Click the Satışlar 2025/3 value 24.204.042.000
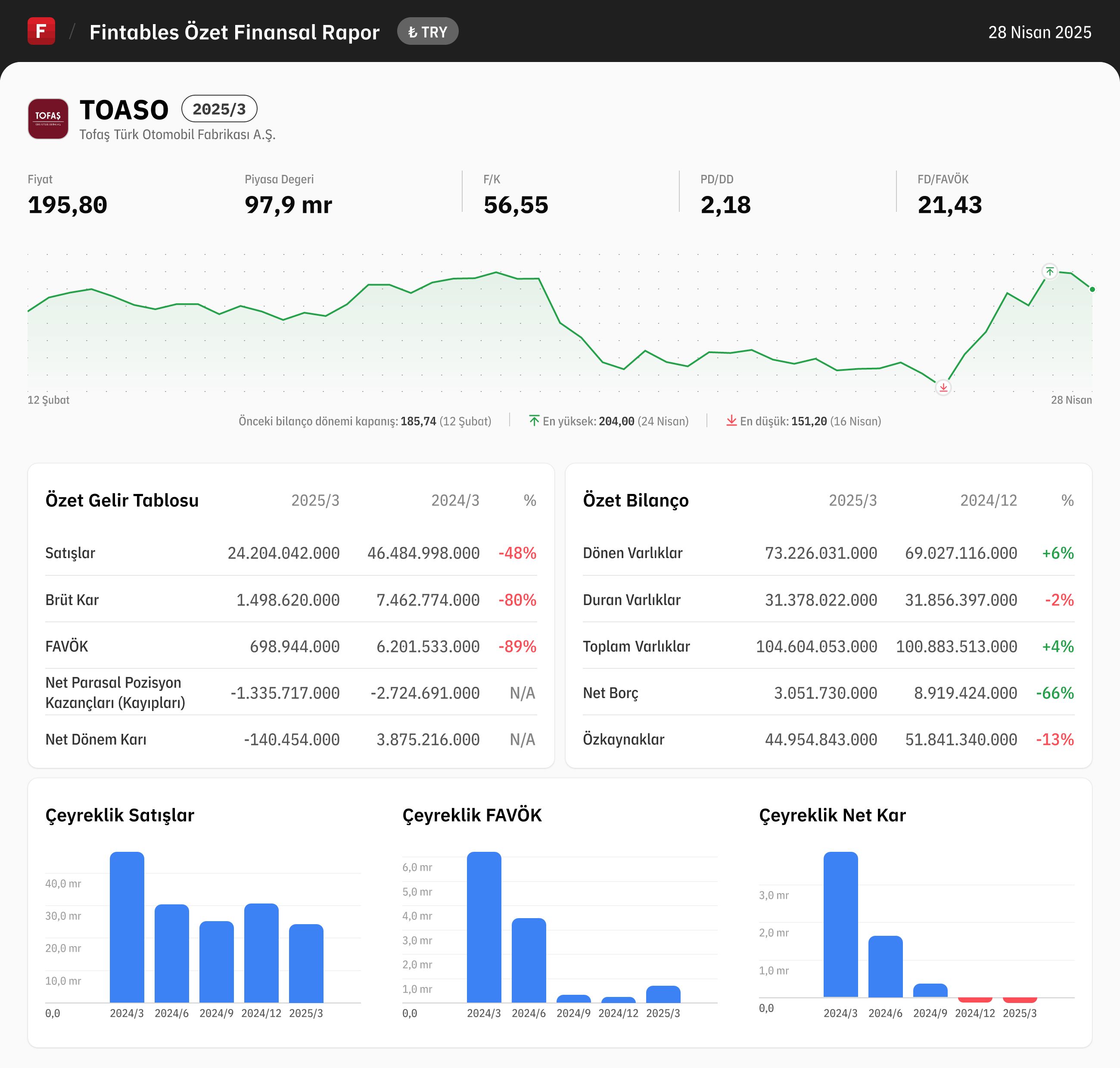 coord(283,553)
